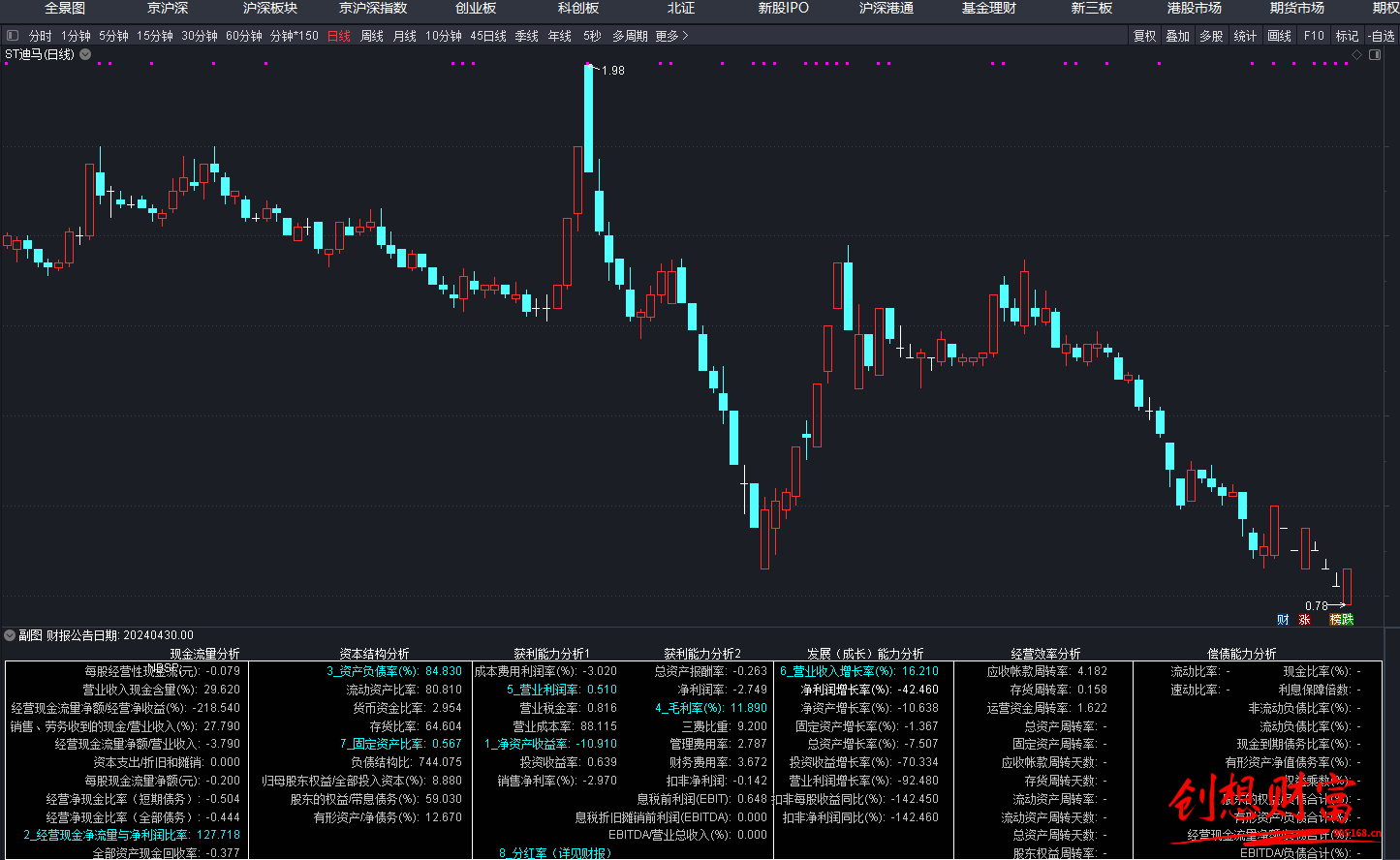Toggle the left sidebar panel icon
This screenshot has width=1400, height=860.
pyautogui.click(x=13, y=36)
